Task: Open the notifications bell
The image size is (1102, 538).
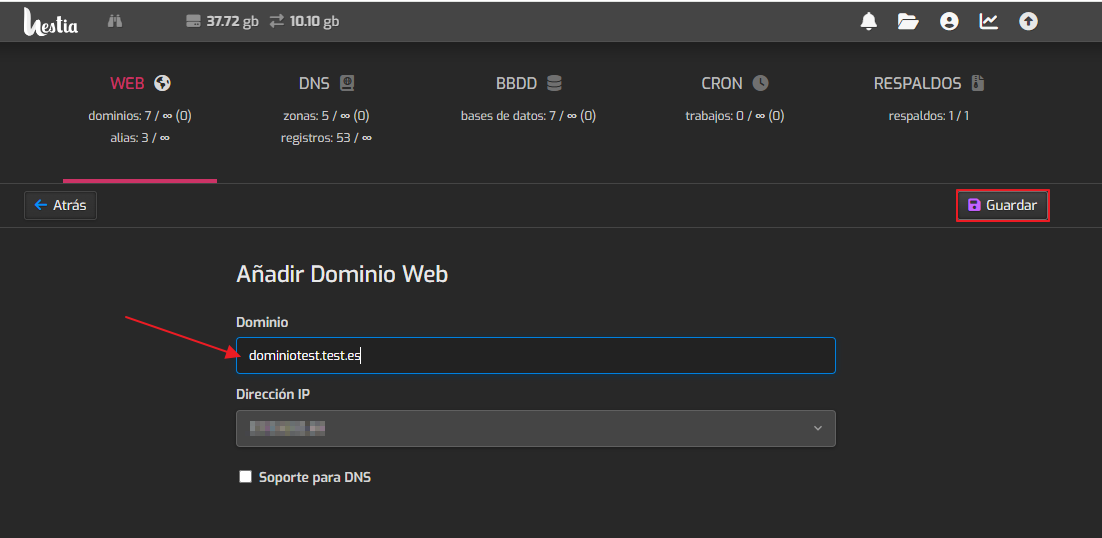Action: 869,22
